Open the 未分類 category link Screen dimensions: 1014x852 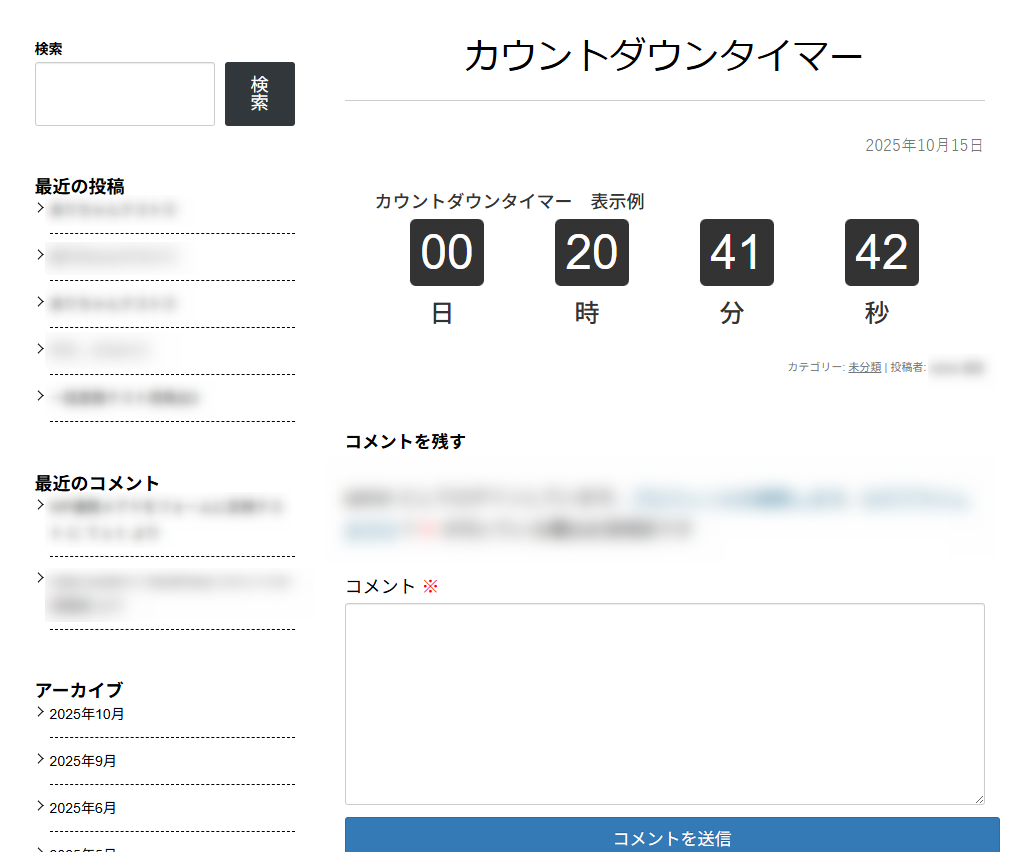[x=864, y=367]
